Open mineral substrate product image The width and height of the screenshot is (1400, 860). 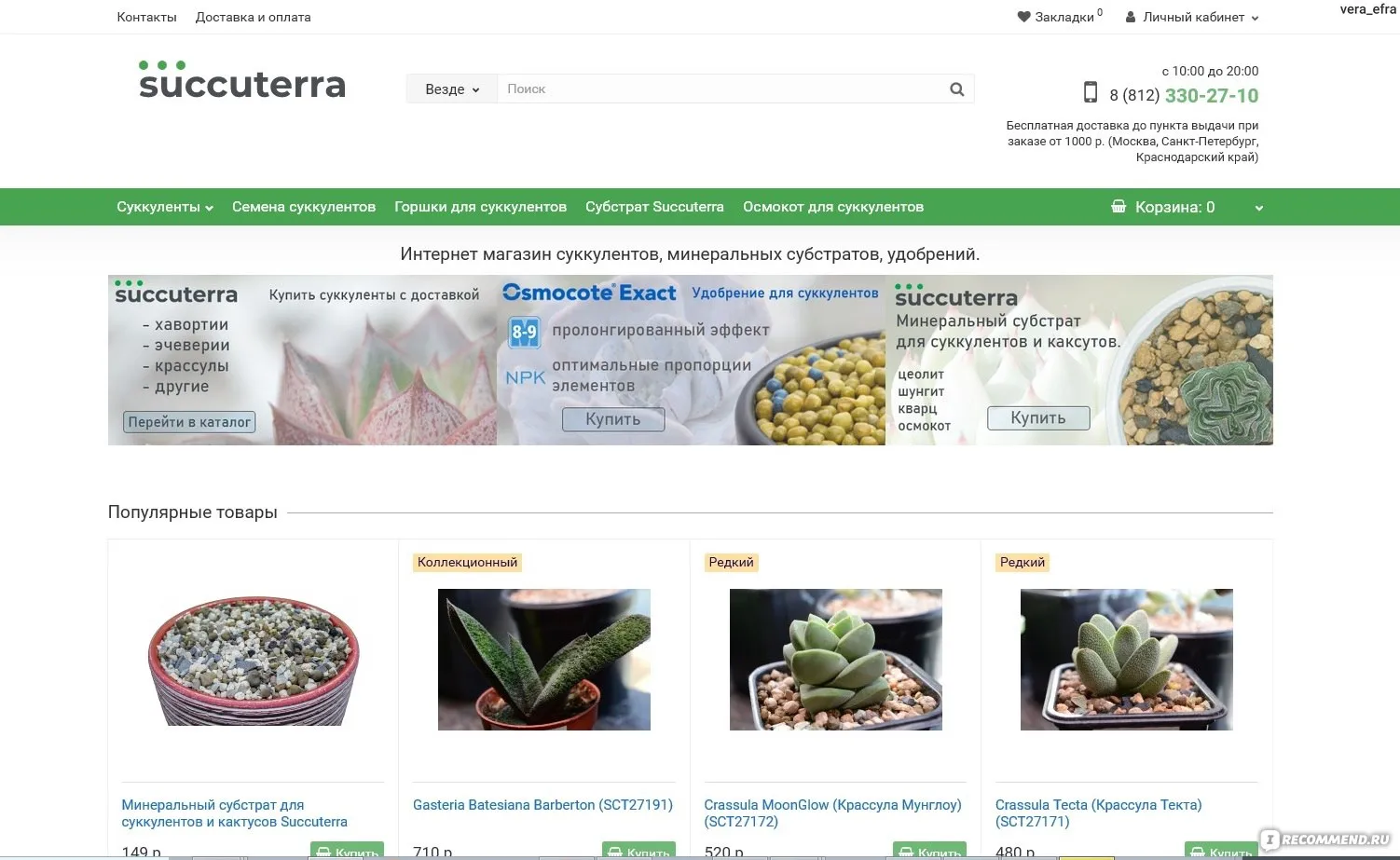click(x=253, y=661)
